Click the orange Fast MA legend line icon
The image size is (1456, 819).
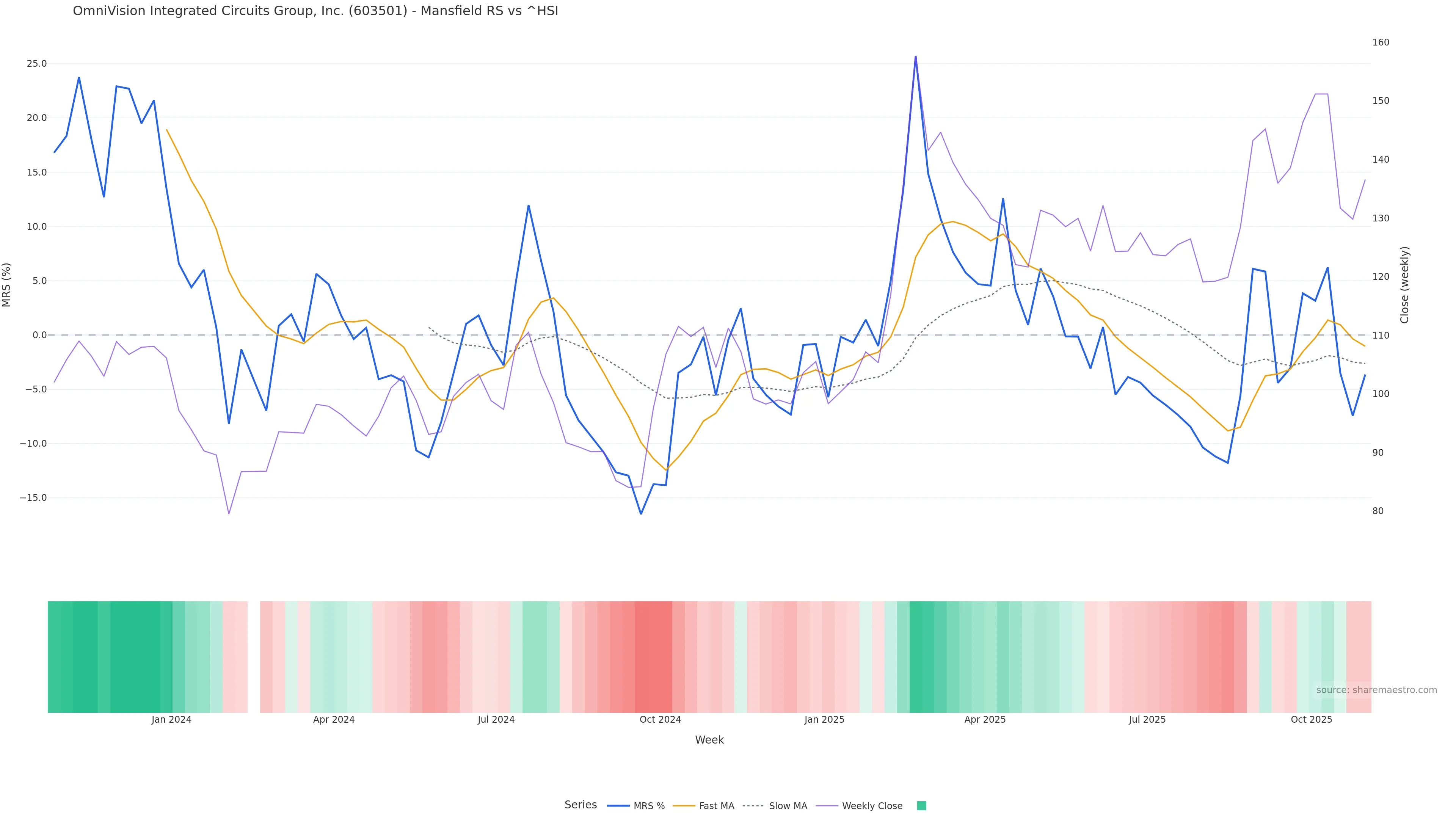tap(684, 806)
